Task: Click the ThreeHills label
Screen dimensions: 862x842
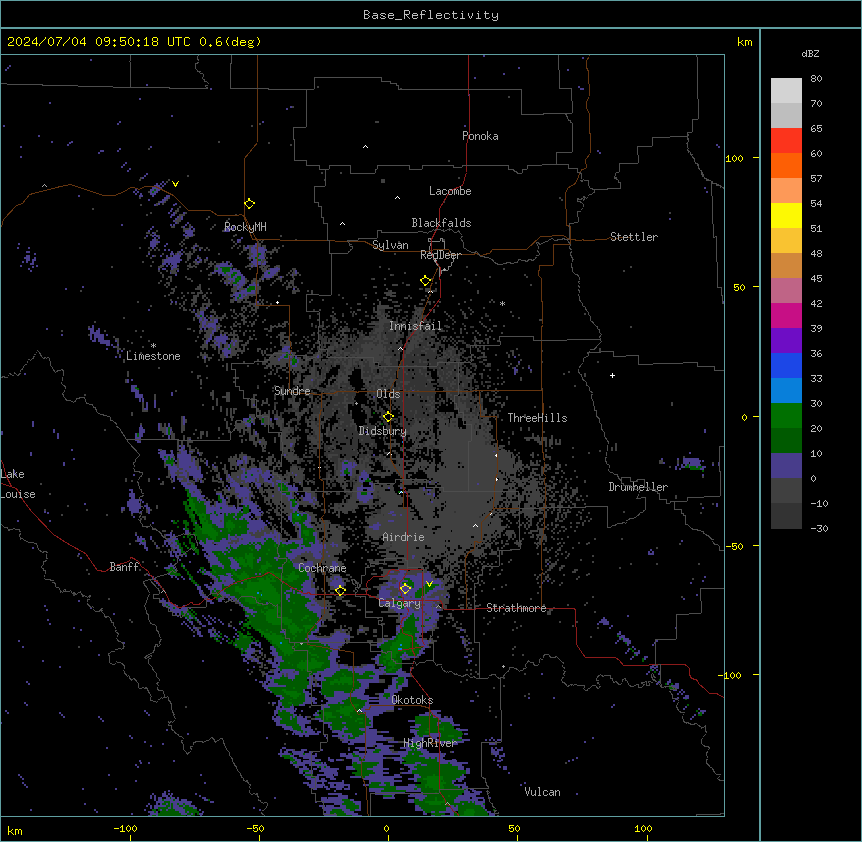Action: coord(537,418)
